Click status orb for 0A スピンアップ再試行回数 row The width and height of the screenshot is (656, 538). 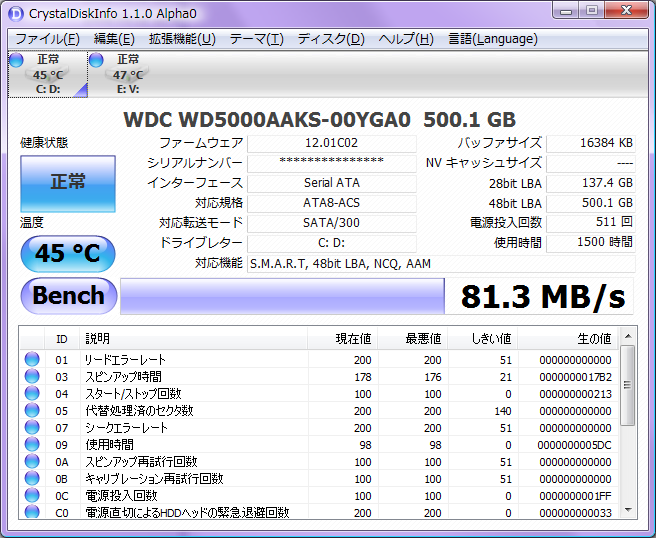point(32,461)
